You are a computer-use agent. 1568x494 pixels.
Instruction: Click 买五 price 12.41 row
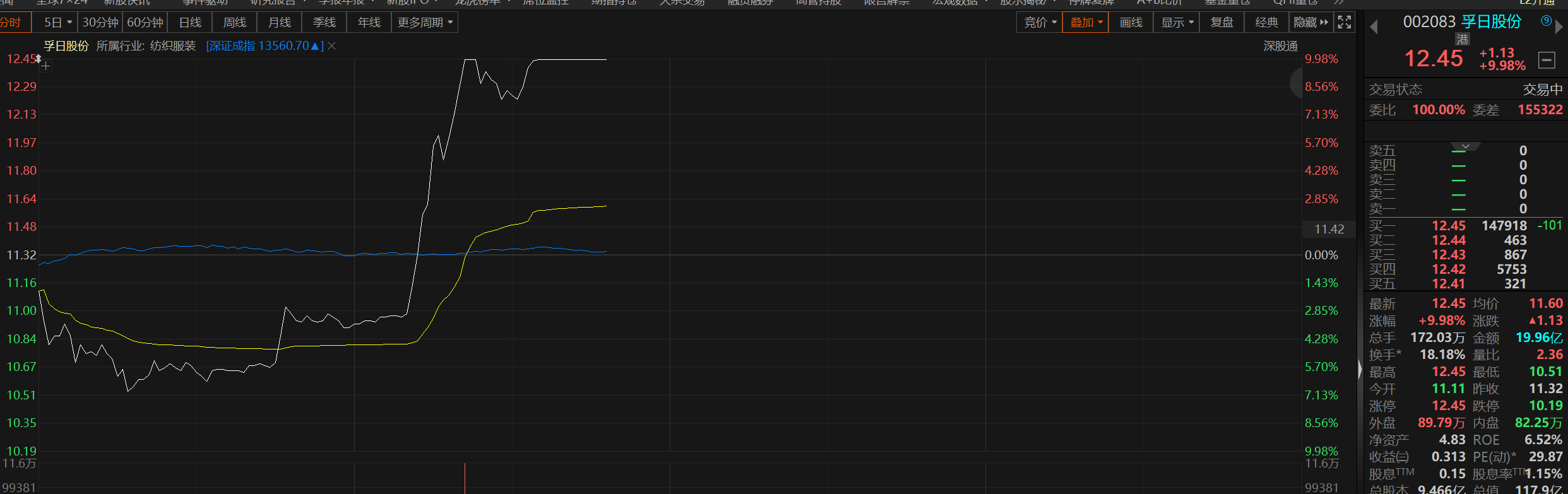(1466, 284)
